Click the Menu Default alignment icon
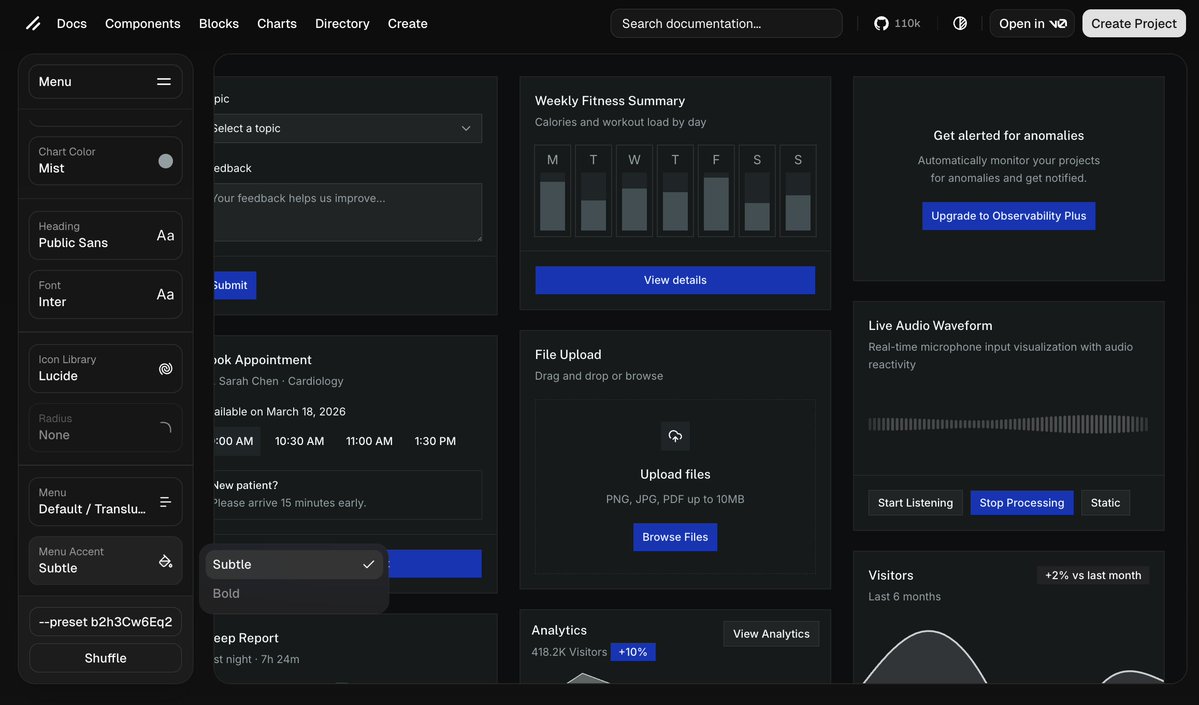The width and height of the screenshot is (1199, 705). click(165, 502)
